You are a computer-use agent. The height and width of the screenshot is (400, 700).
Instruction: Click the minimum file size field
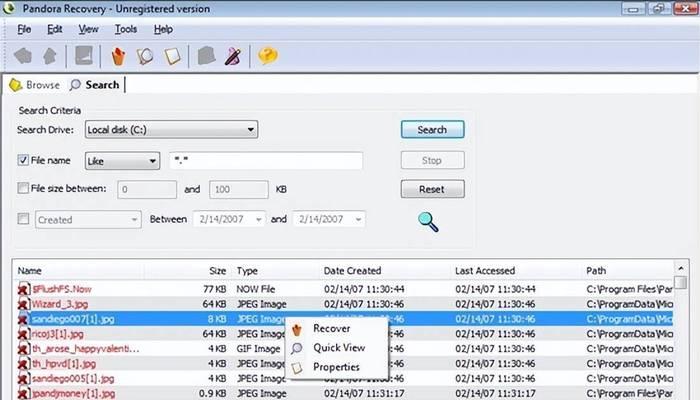[x=147, y=190]
